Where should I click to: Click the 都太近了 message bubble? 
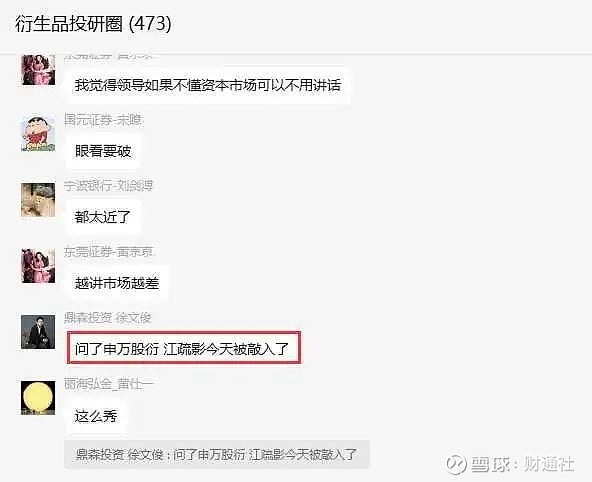point(103,217)
